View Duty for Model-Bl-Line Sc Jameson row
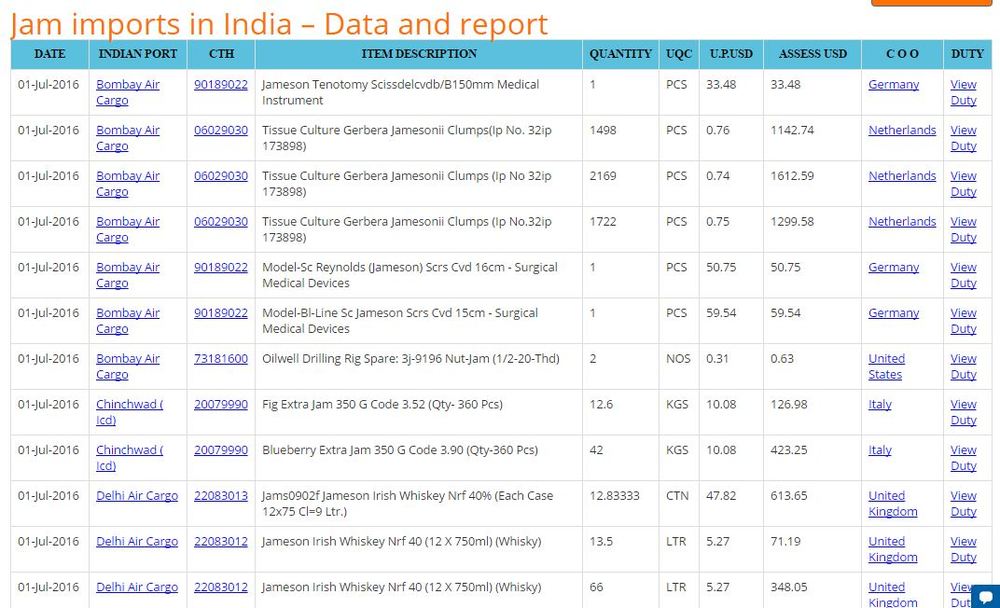Viewport: 1000px width, 608px height. pyautogui.click(x=963, y=320)
